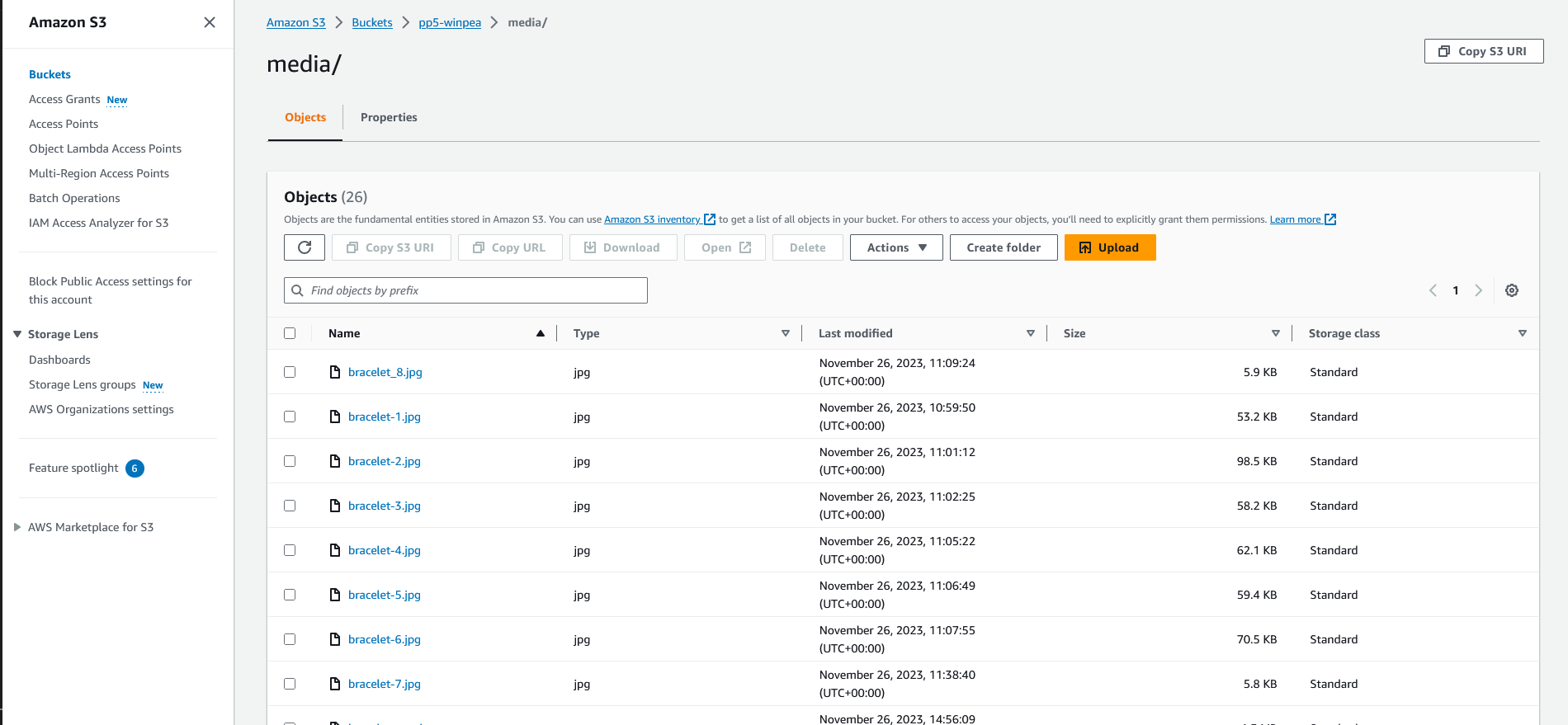This screenshot has height=725, width=1568.
Task: Click the file icon beside bracelet_8.jpg
Action: click(335, 372)
